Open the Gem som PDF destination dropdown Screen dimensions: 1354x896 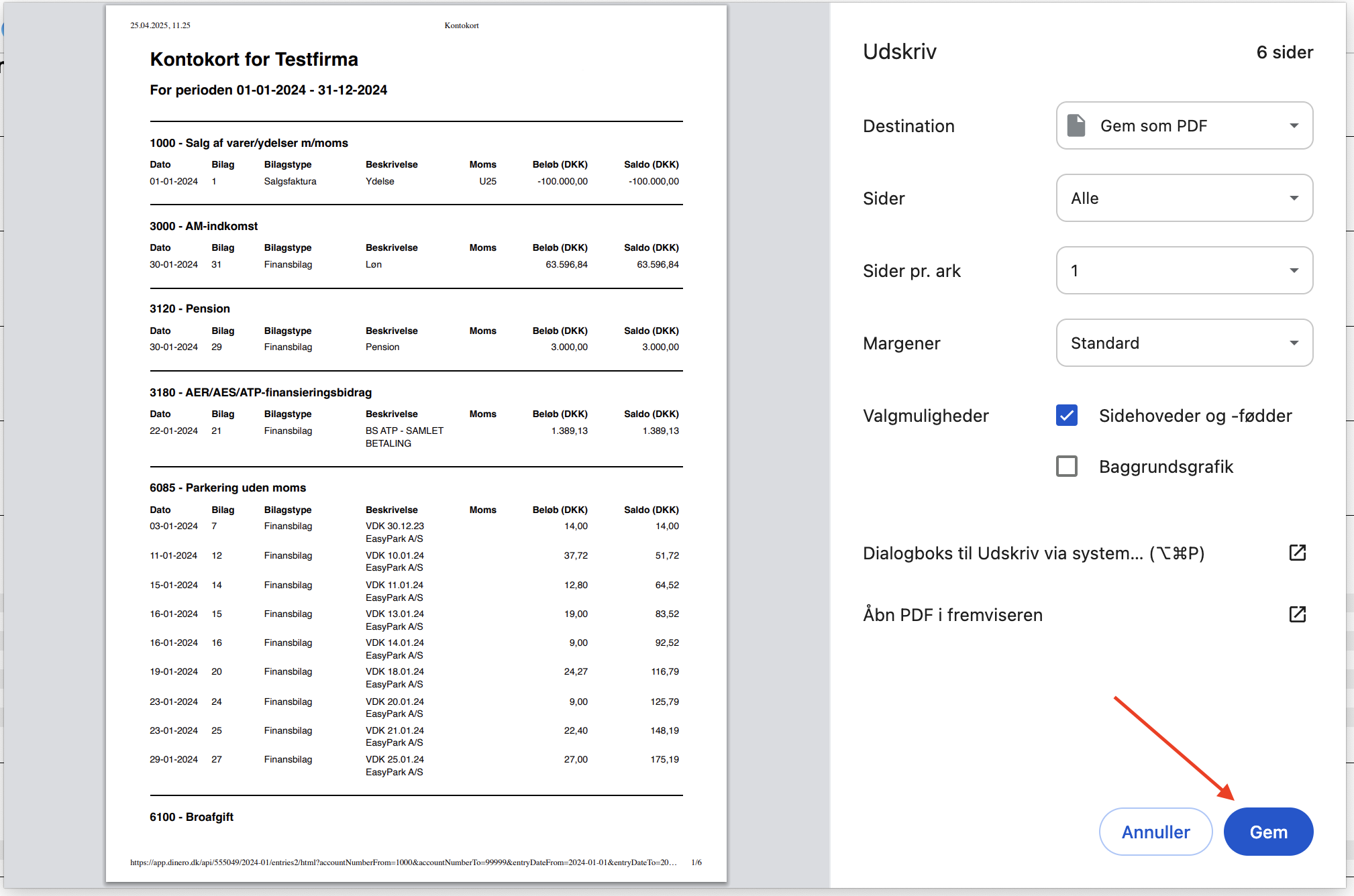tap(1184, 125)
